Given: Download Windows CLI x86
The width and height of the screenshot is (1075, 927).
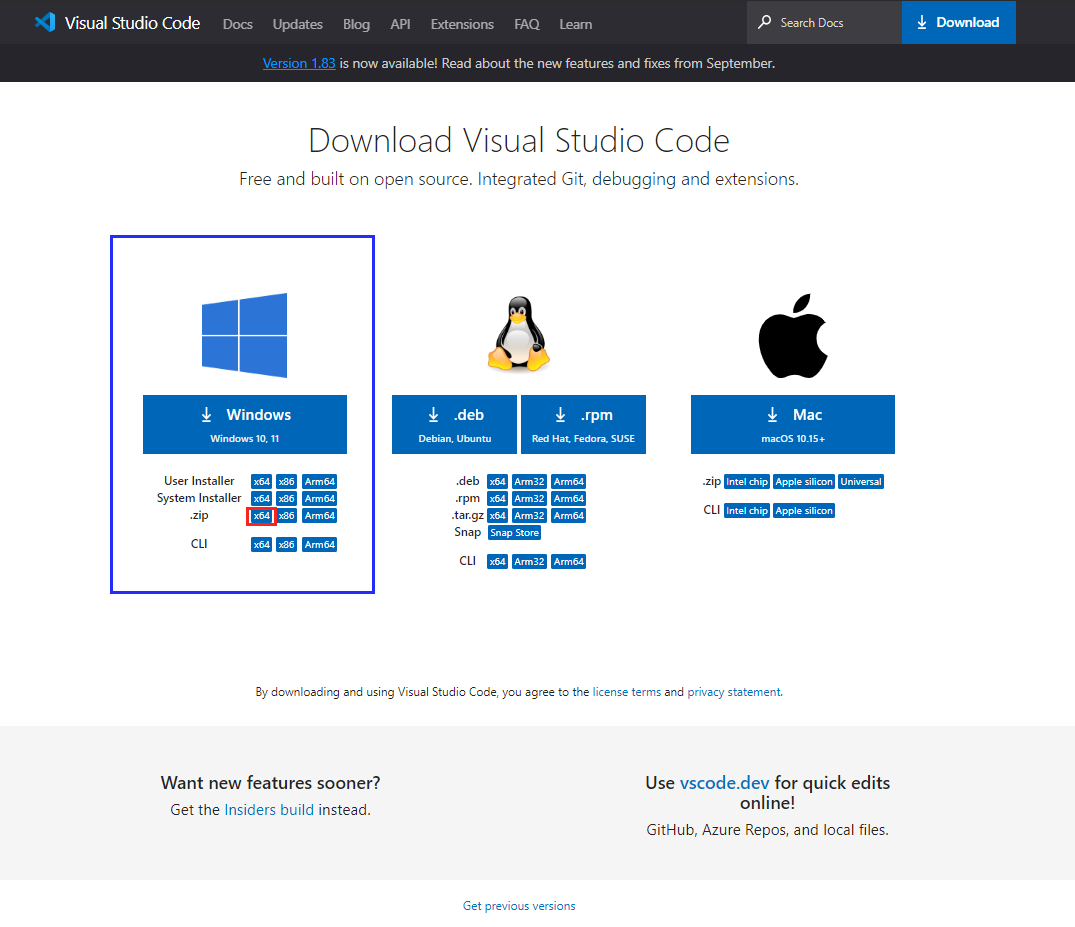Looking at the screenshot, I should (x=287, y=544).
